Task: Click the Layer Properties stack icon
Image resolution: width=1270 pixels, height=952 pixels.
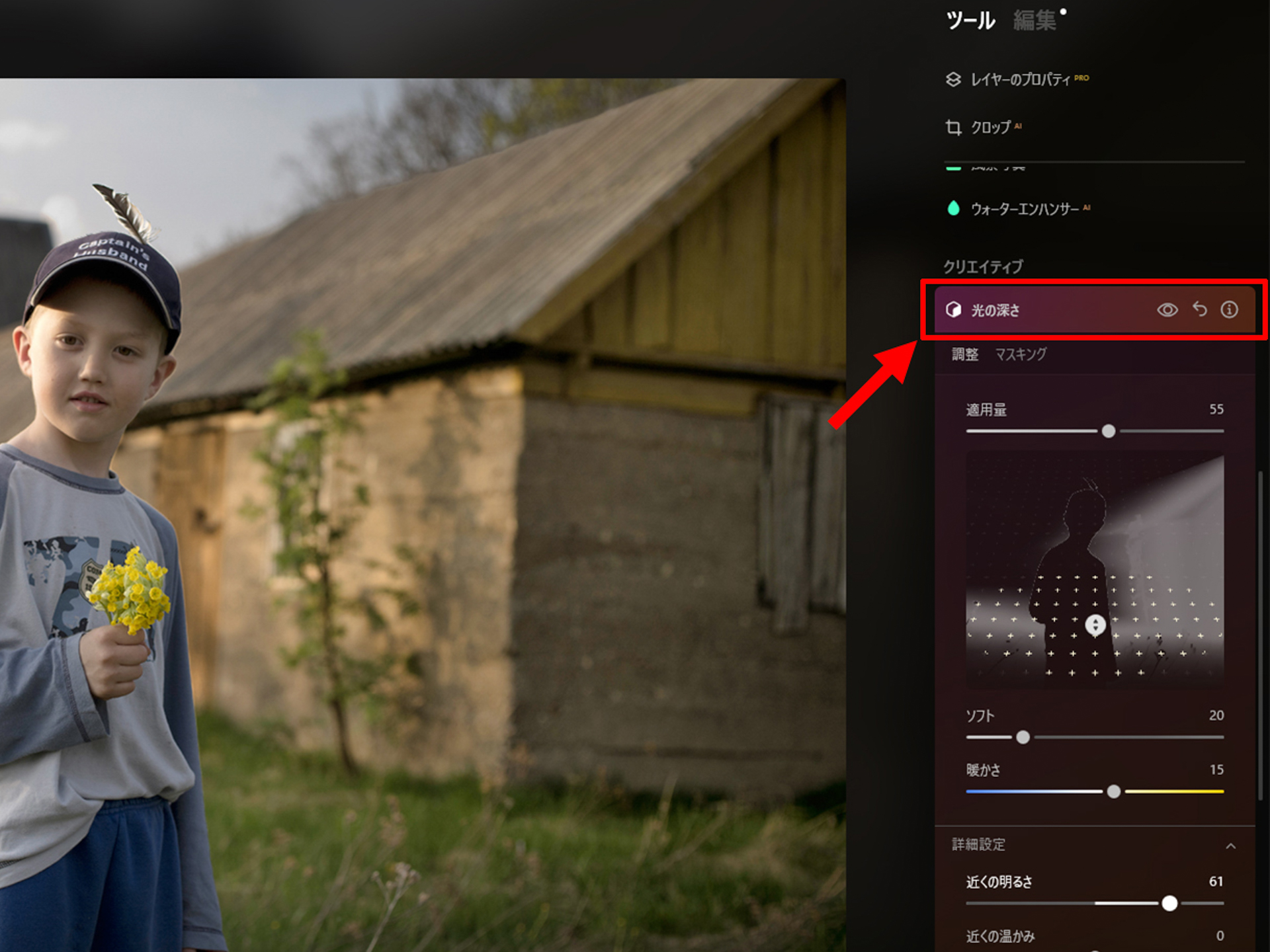Action: tap(953, 79)
